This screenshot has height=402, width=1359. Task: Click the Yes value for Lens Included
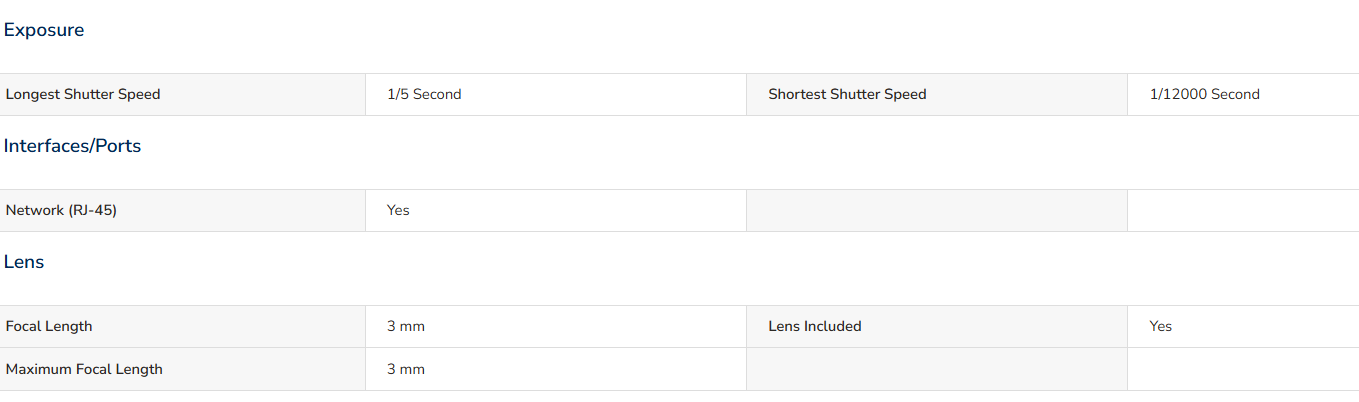point(1160,326)
